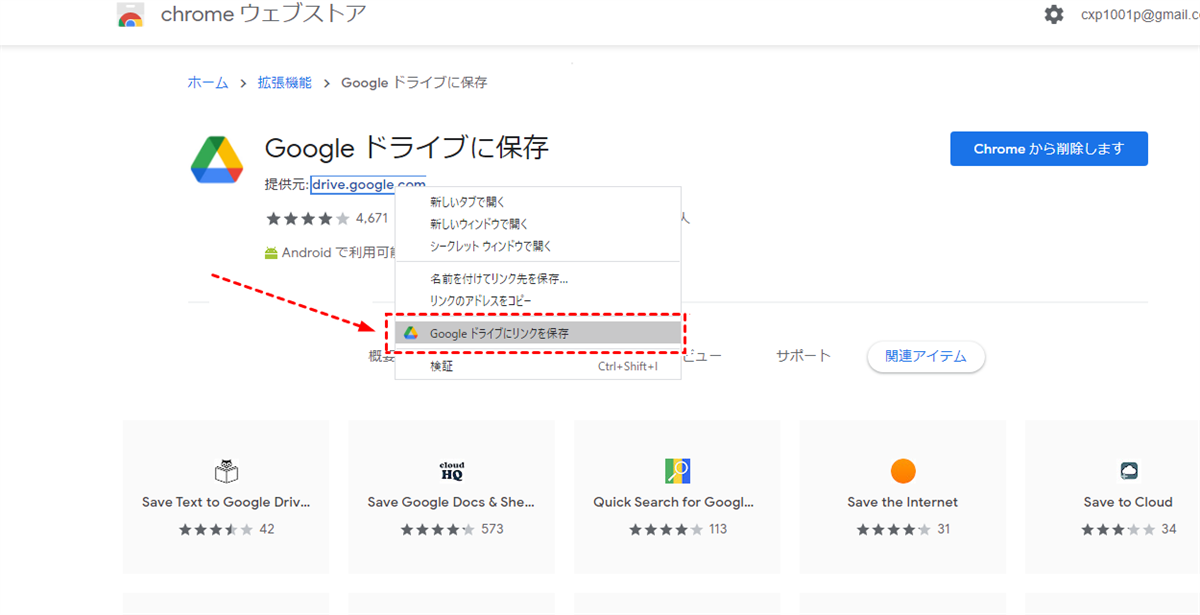Click the Drive icon in the context menu
Image resolution: width=1200 pixels, height=615 pixels.
tap(411, 333)
